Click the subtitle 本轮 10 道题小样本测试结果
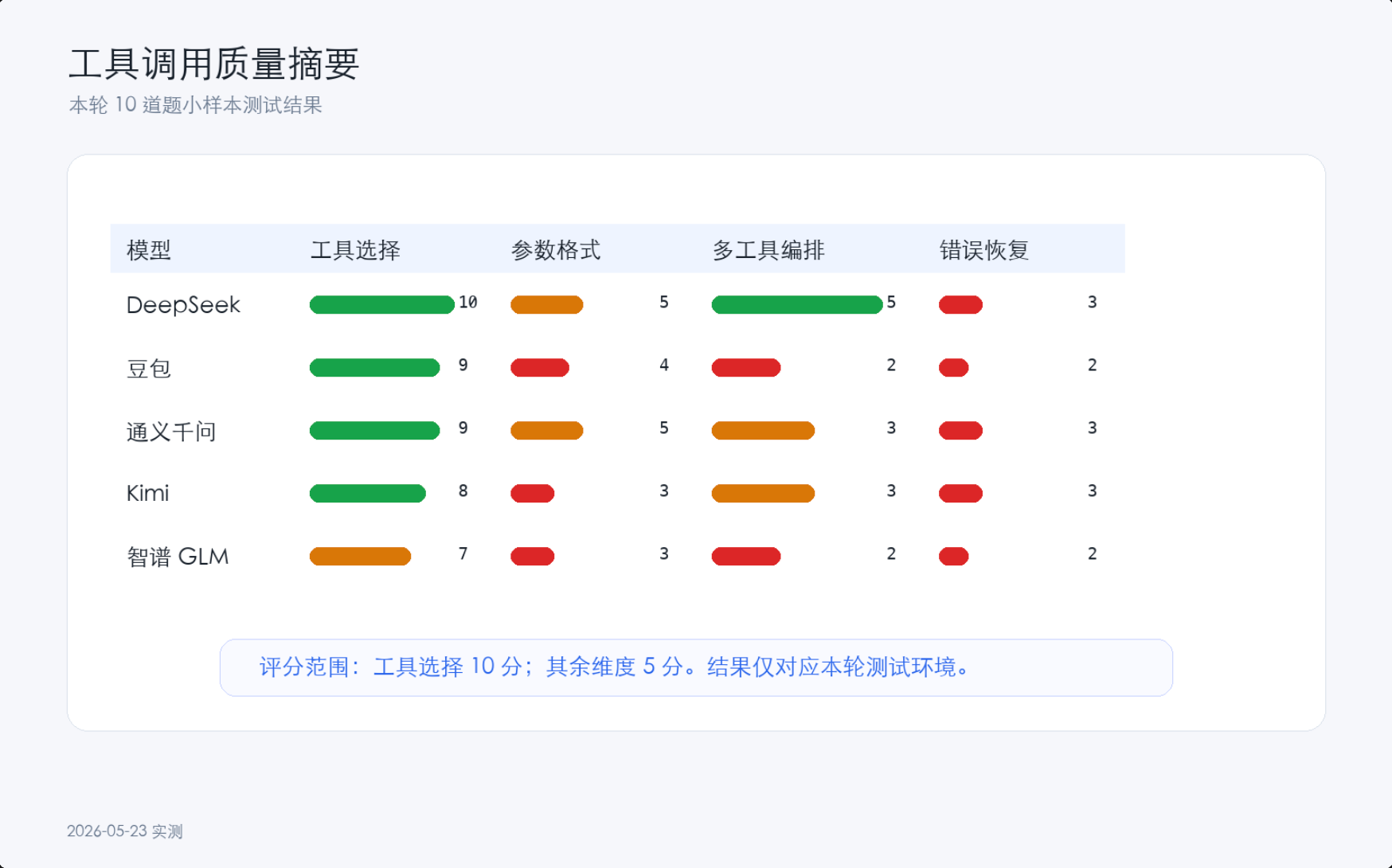Viewport: 1392px width, 868px height. pyautogui.click(x=196, y=105)
